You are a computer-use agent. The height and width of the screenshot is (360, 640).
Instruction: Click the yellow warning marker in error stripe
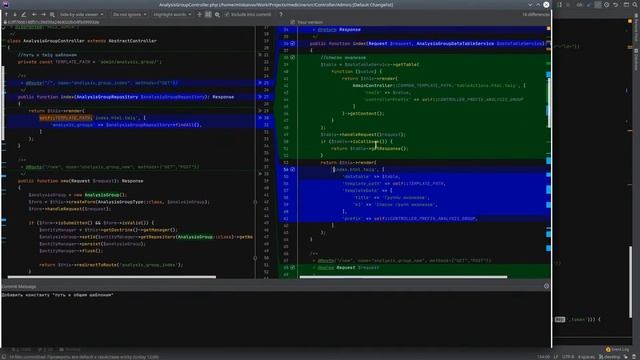coord(630,21)
